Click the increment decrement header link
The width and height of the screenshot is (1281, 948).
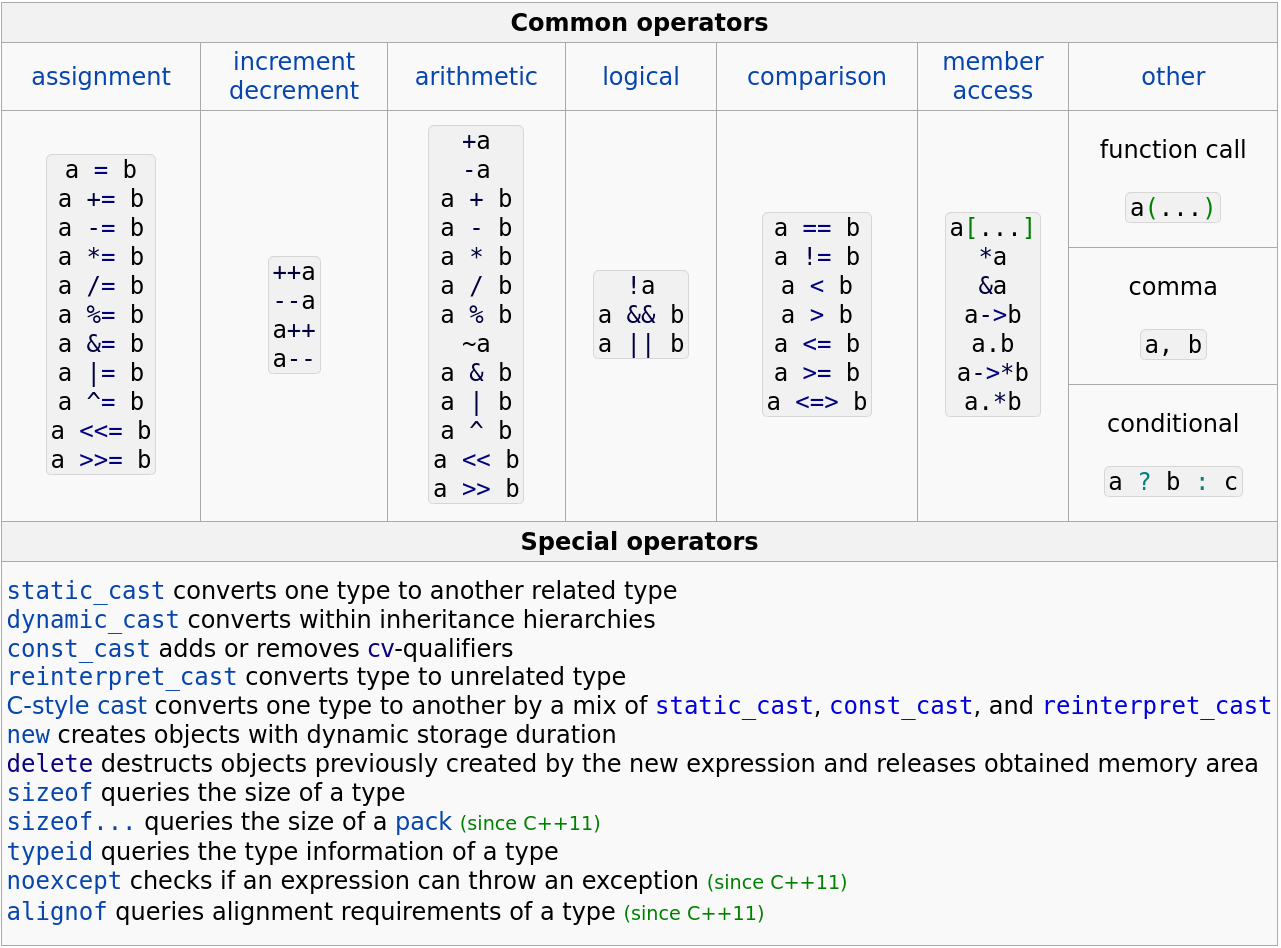293,76
